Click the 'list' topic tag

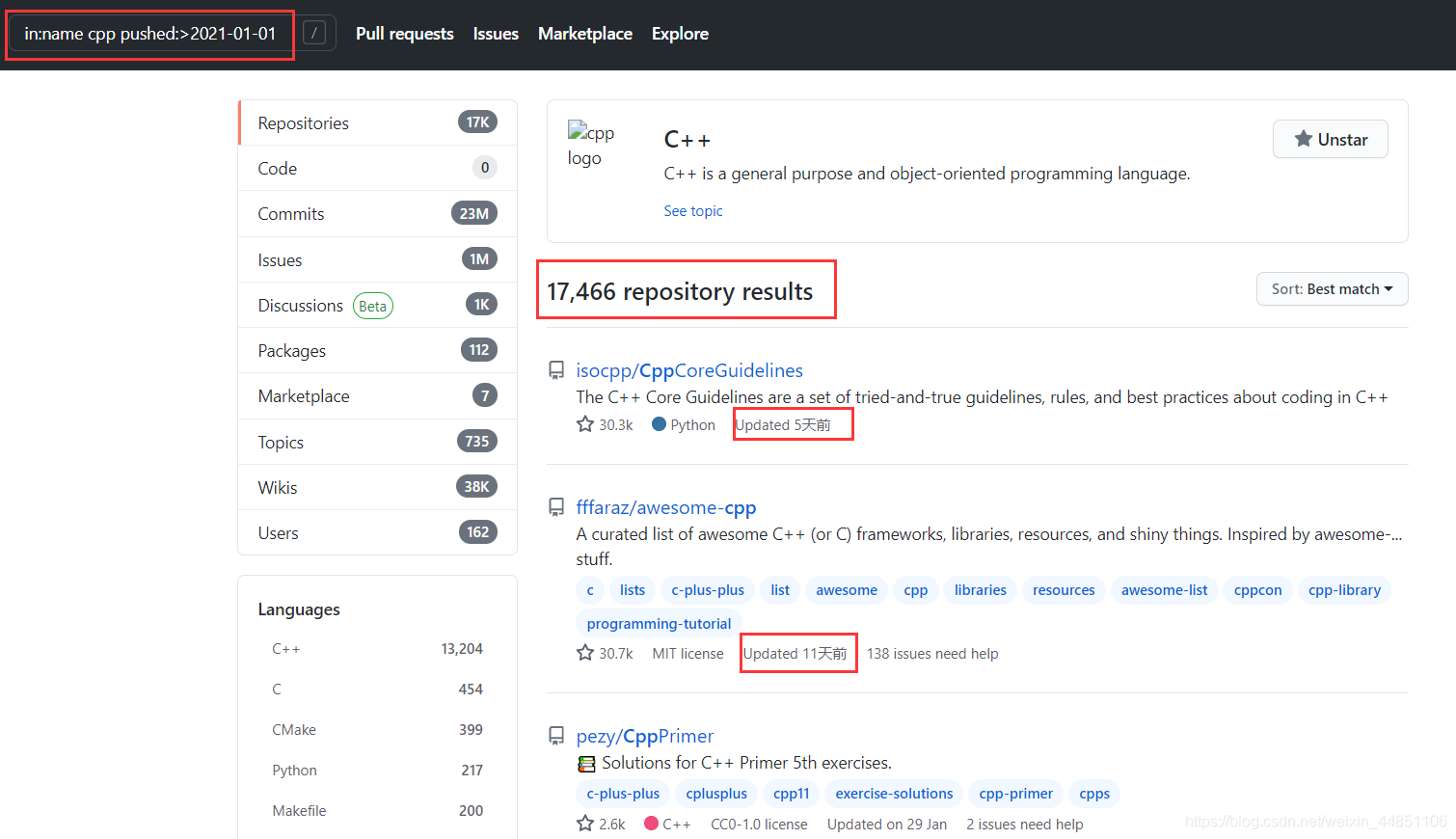pyautogui.click(x=780, y=590)
